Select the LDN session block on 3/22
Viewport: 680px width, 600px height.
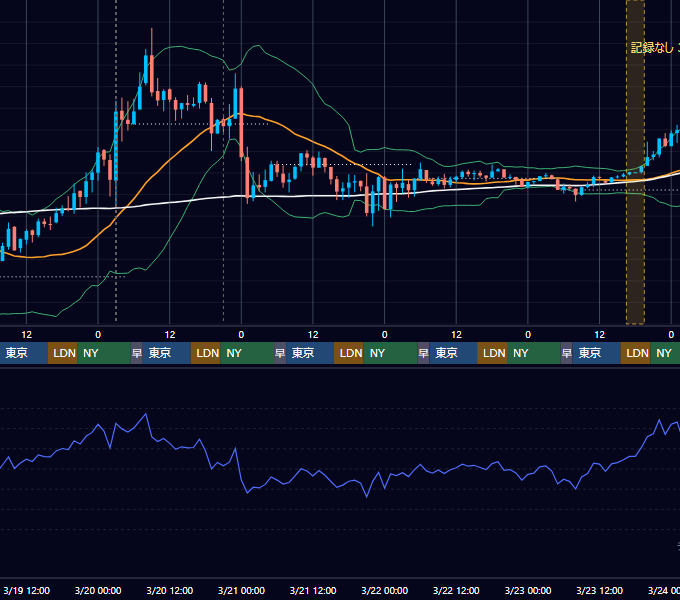click(x=492, y=353)
